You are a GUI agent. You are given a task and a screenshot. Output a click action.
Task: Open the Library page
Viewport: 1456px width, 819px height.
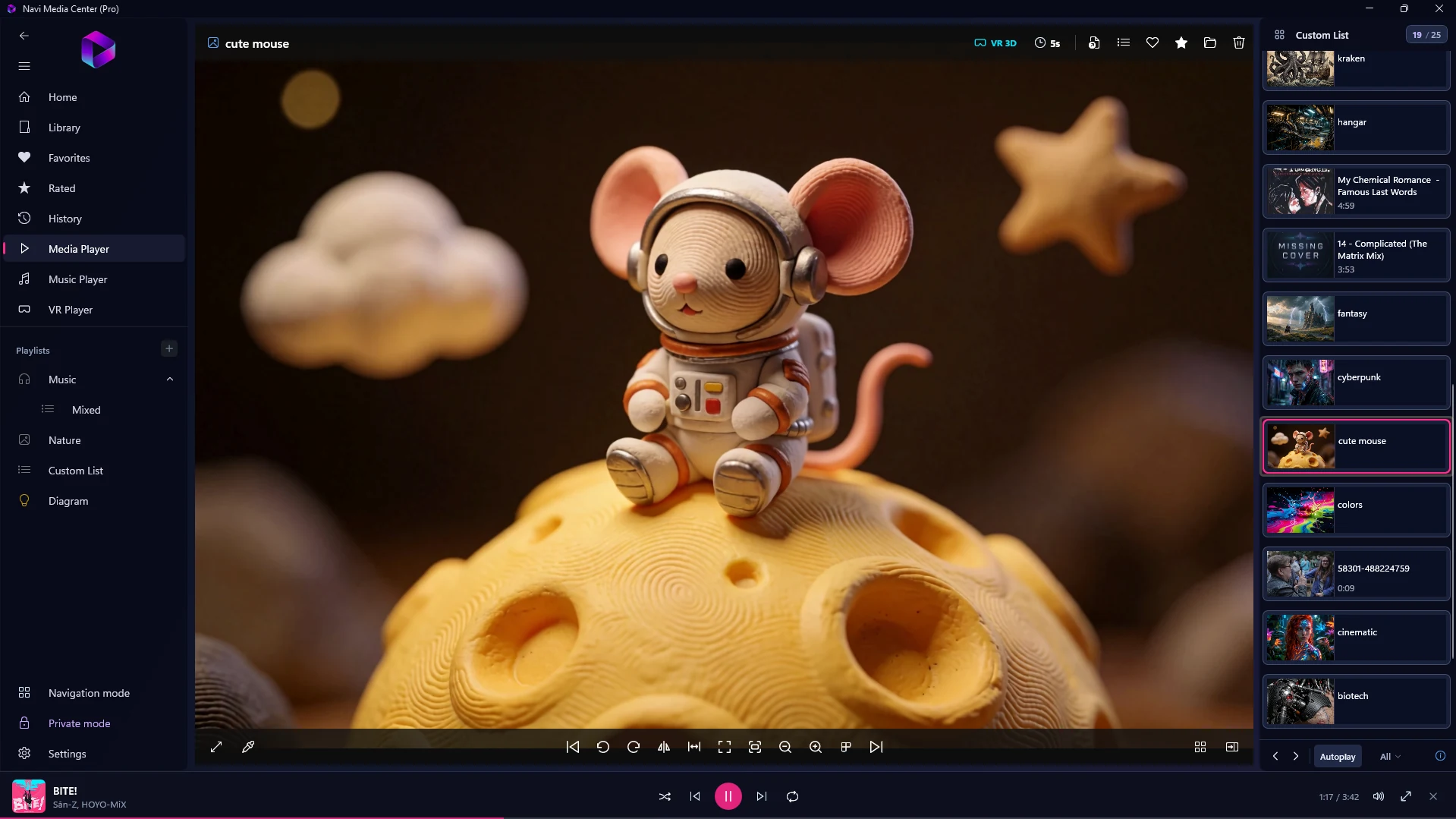(x=94, y=128)
